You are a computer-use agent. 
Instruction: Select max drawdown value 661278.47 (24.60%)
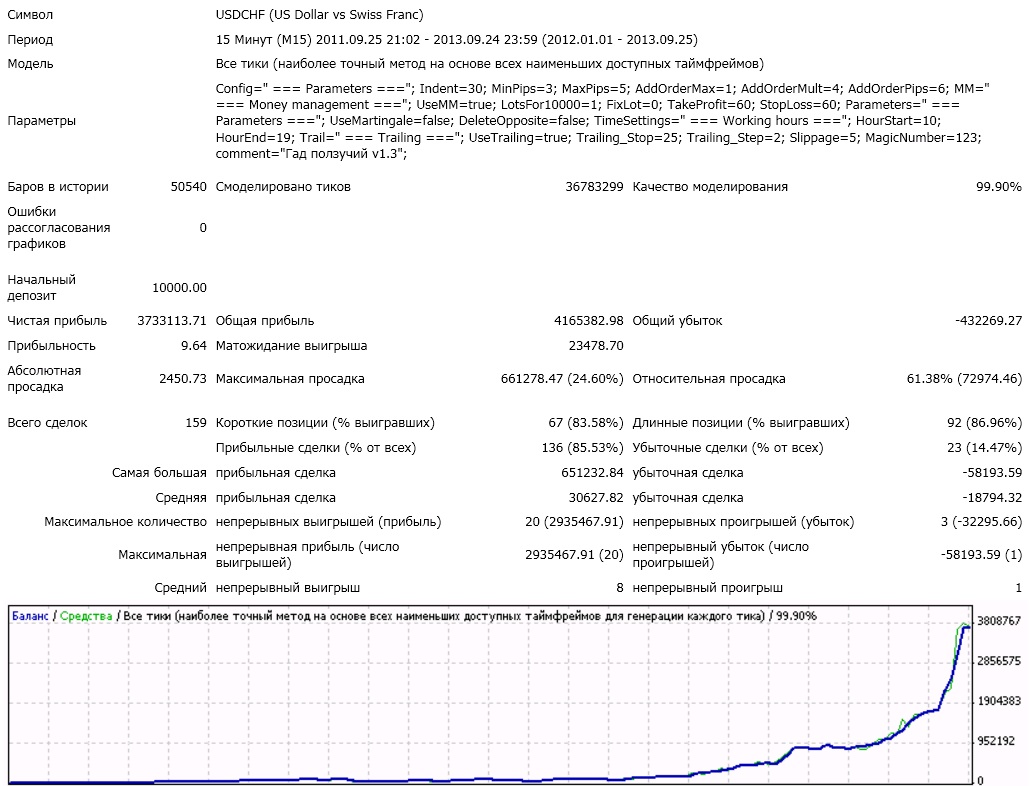tap(562, 378)
